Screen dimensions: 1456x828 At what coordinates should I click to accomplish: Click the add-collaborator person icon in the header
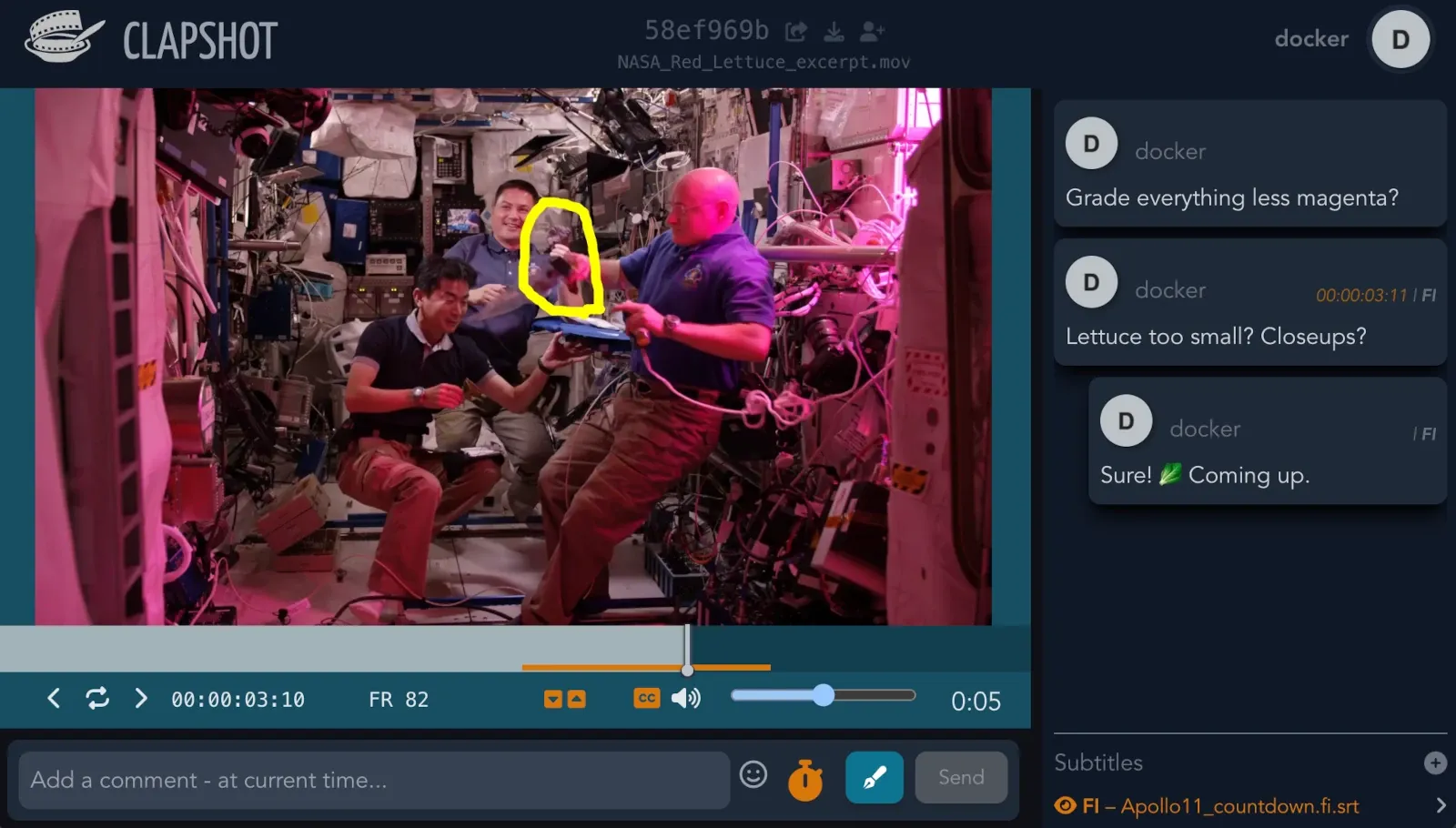point(872,30)
